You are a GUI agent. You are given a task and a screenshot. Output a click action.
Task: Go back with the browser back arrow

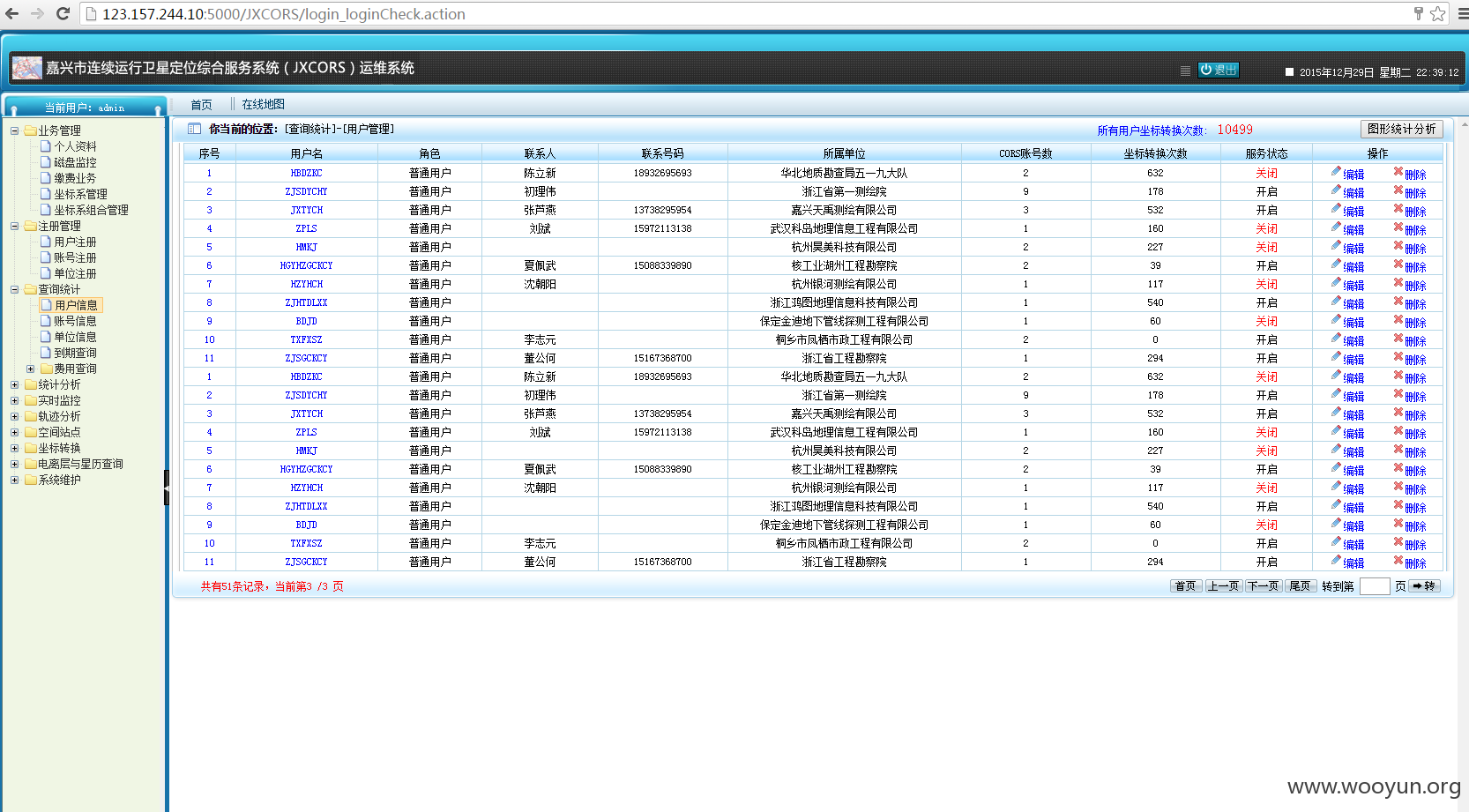tap(12, 14)
